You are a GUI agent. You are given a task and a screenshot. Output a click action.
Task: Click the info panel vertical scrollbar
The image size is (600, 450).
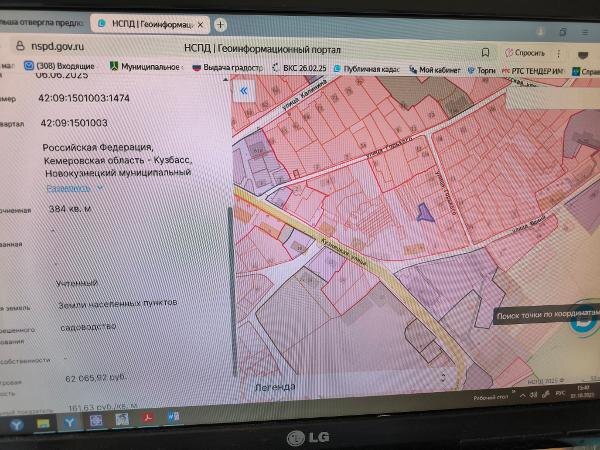(232, 291)
